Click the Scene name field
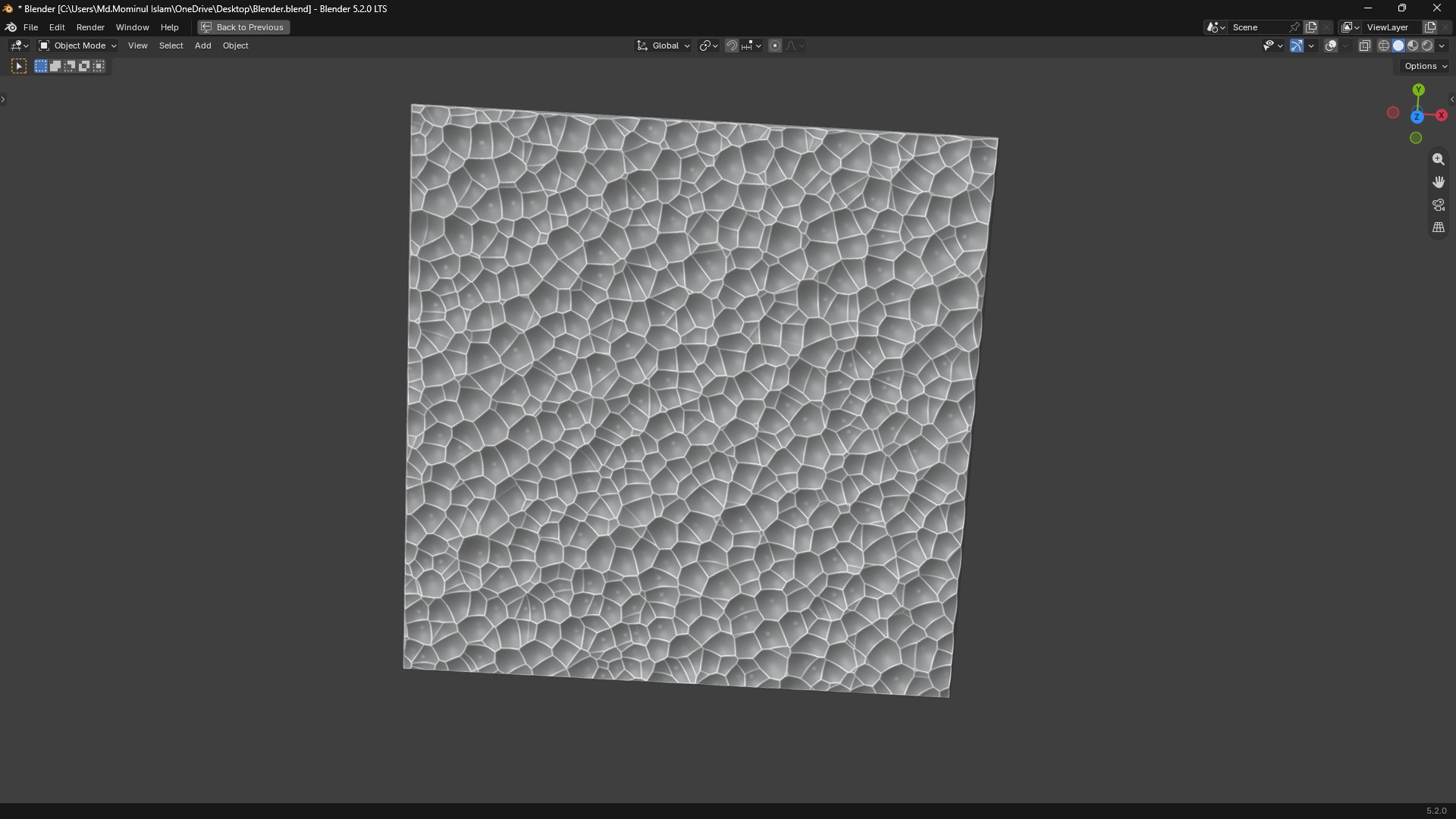This screenshot has height=819, width=1456. [1257, 27]
